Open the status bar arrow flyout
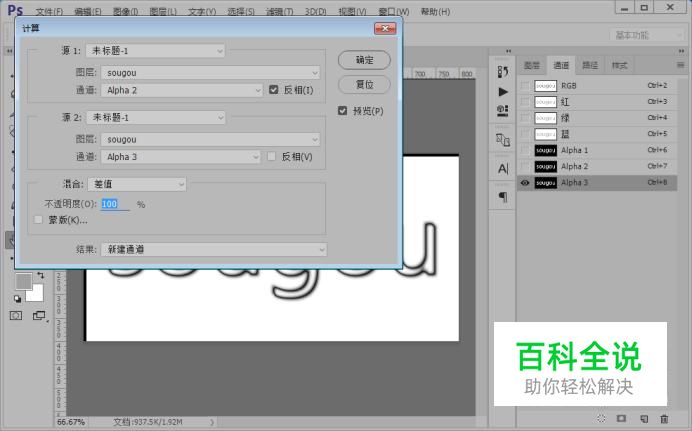 (211, 422)
